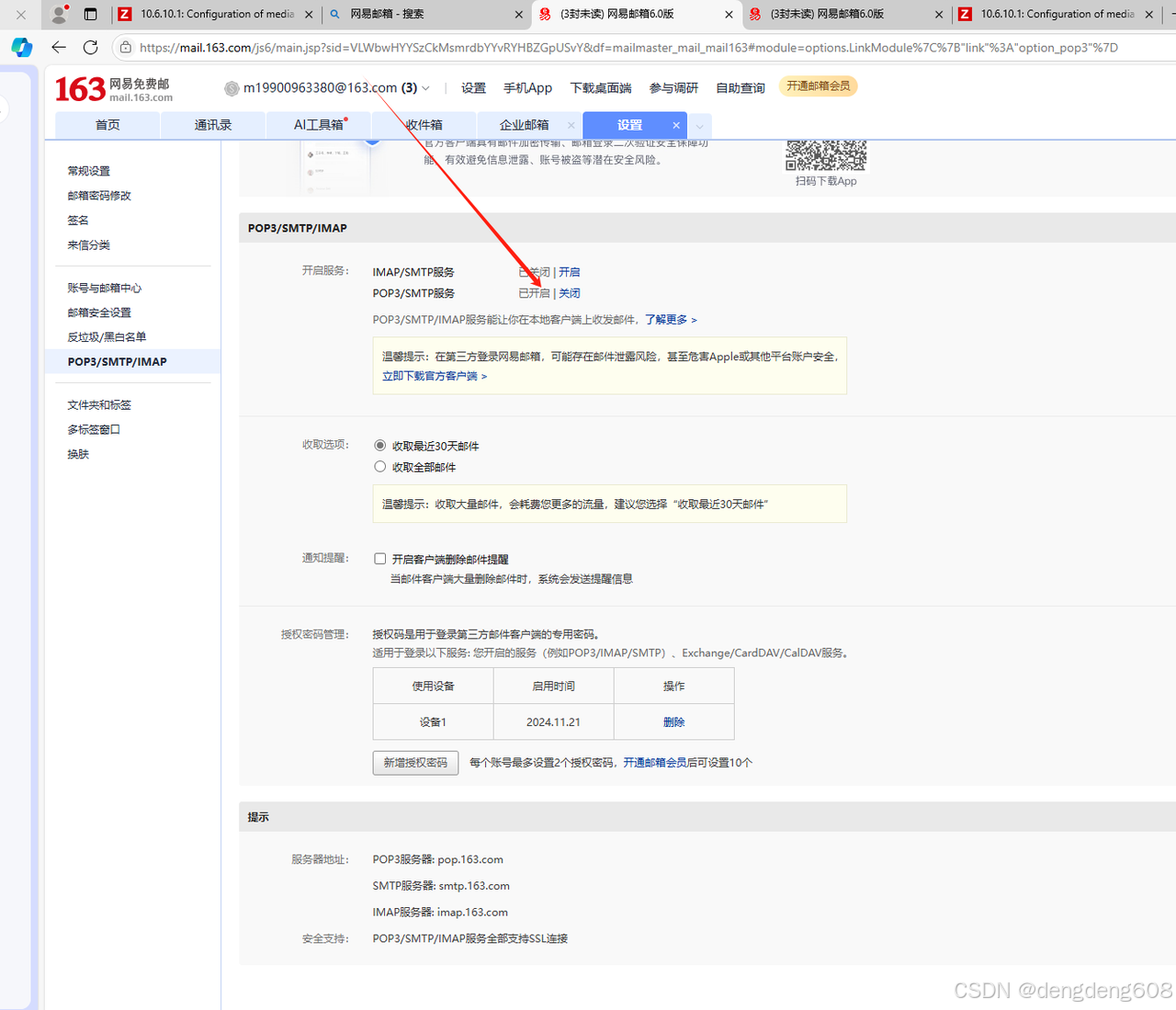The width and height of the screenshot is (1176, 1010).
Task: Click 自助查询 header link
Action: (x=741, y=88)
